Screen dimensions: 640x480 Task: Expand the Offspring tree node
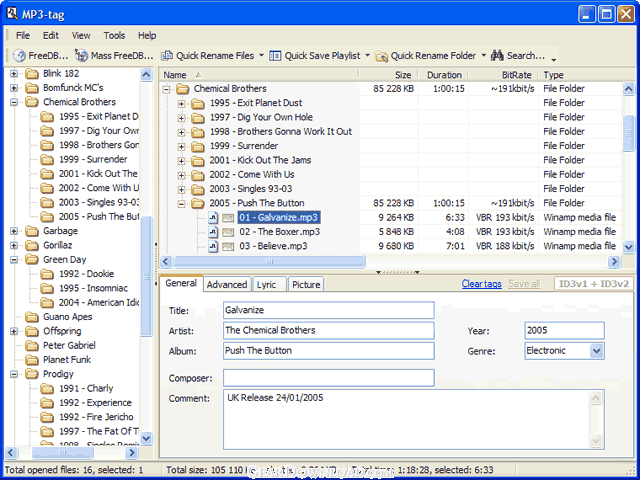pyautogui.click(x=14, y=331)
